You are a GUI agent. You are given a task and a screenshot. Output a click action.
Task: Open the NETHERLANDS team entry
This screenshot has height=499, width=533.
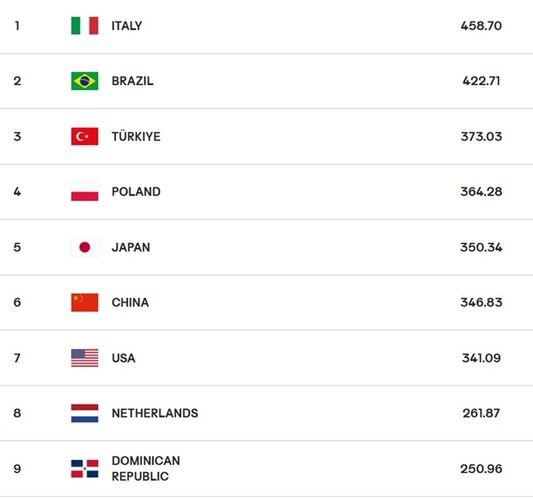(155, 413)
